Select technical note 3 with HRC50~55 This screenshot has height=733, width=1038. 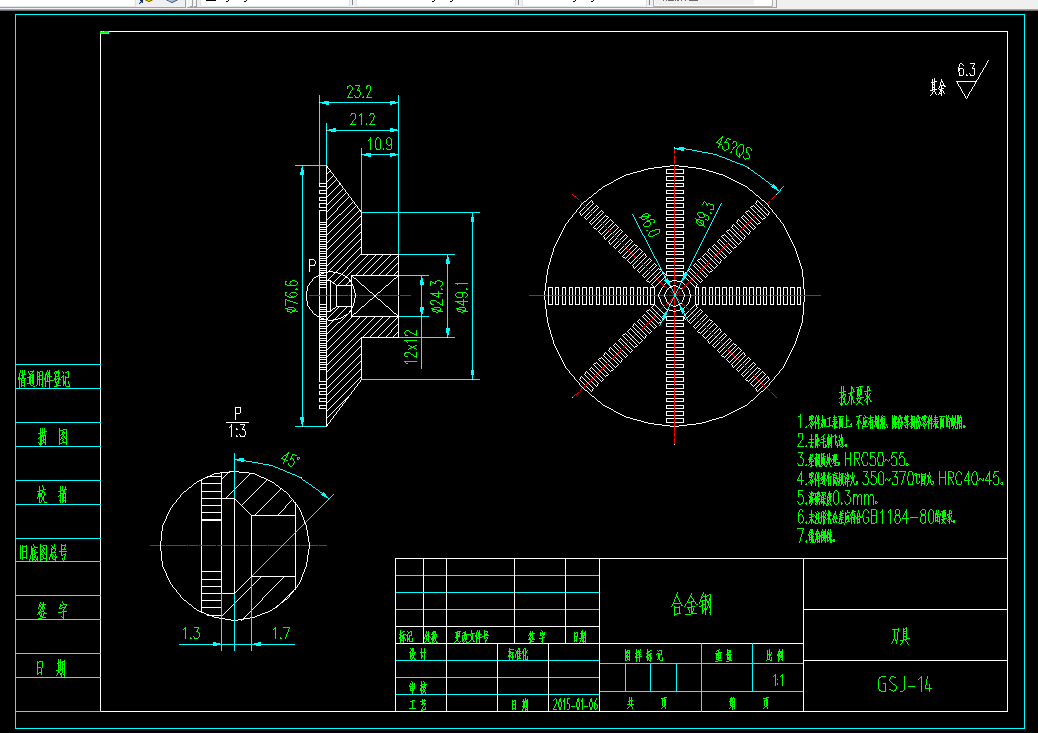coord(853,459)
